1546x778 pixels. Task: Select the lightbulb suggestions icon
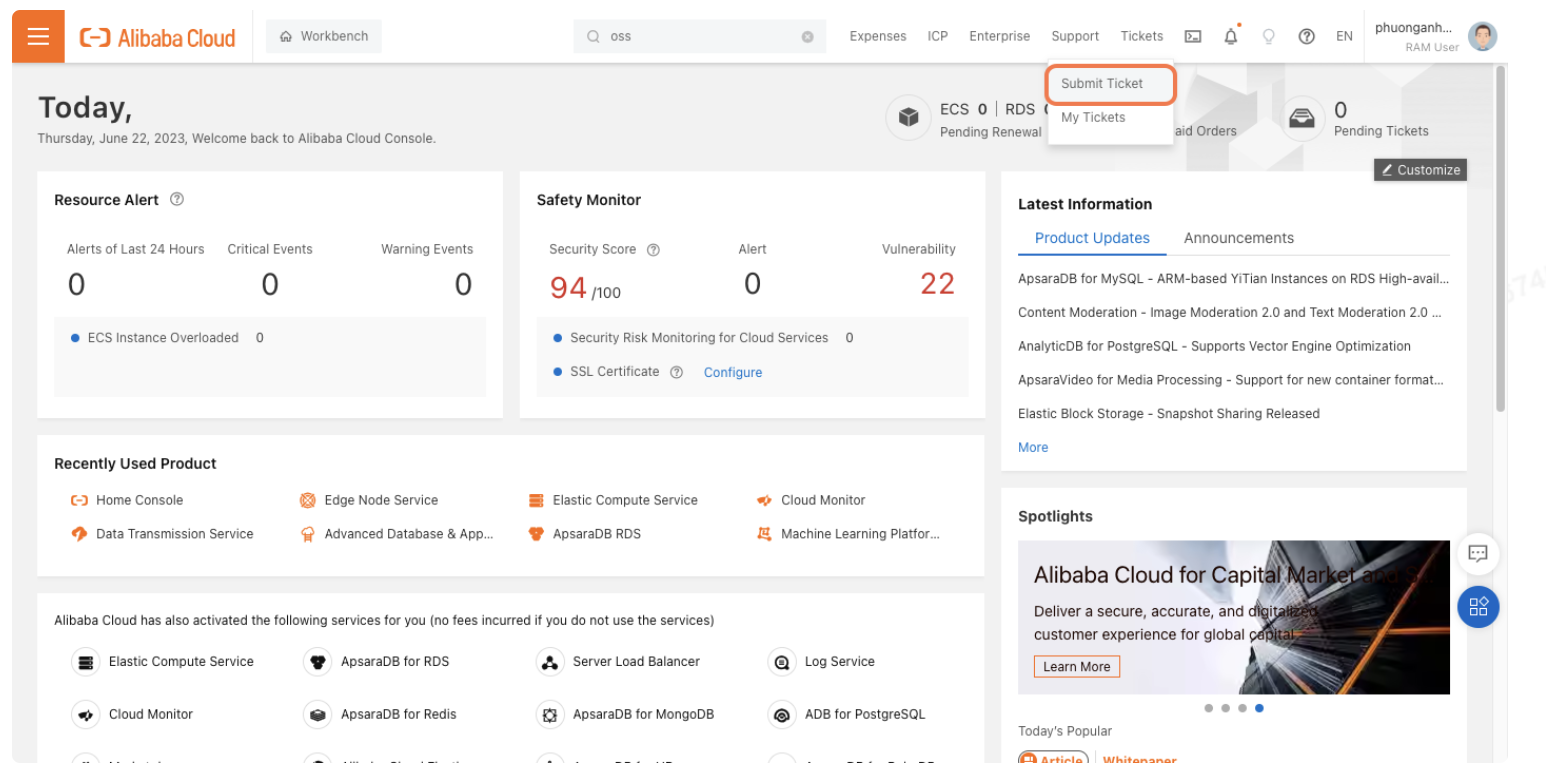pos(1269,36)
